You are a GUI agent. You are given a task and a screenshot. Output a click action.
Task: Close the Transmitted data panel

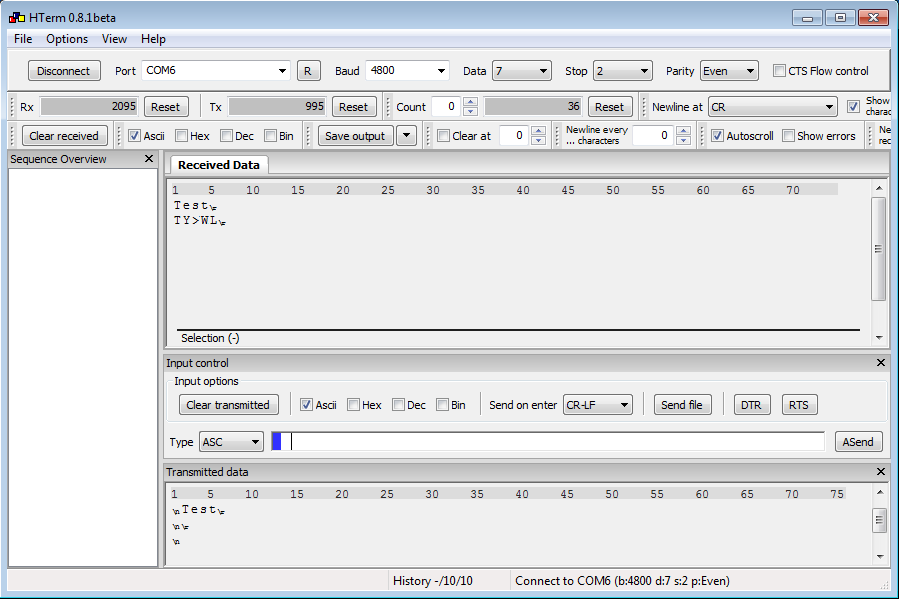point(881,472)
